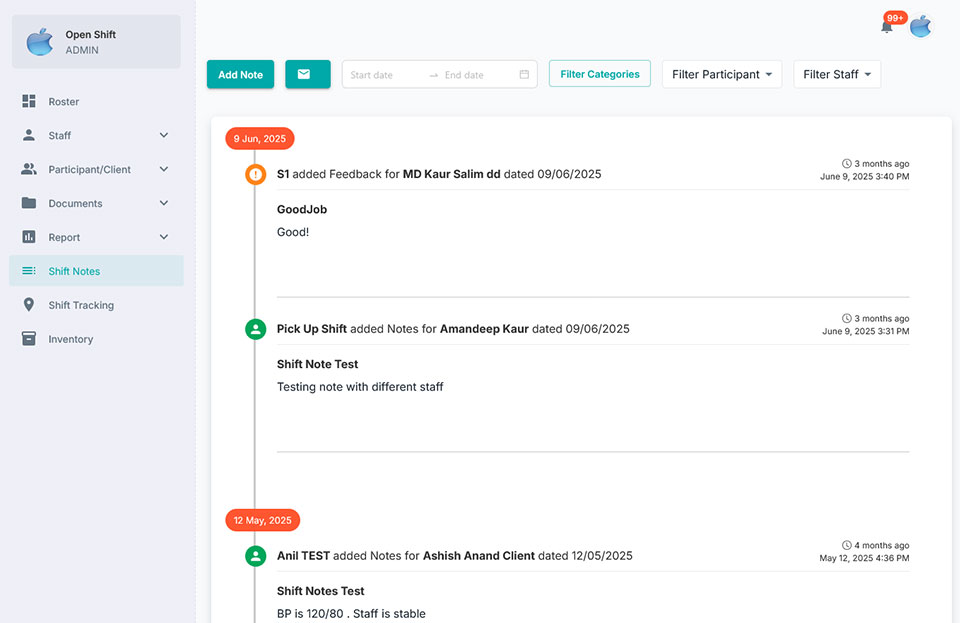
Task: Click the Start date input field
Action: pos(384,75)
